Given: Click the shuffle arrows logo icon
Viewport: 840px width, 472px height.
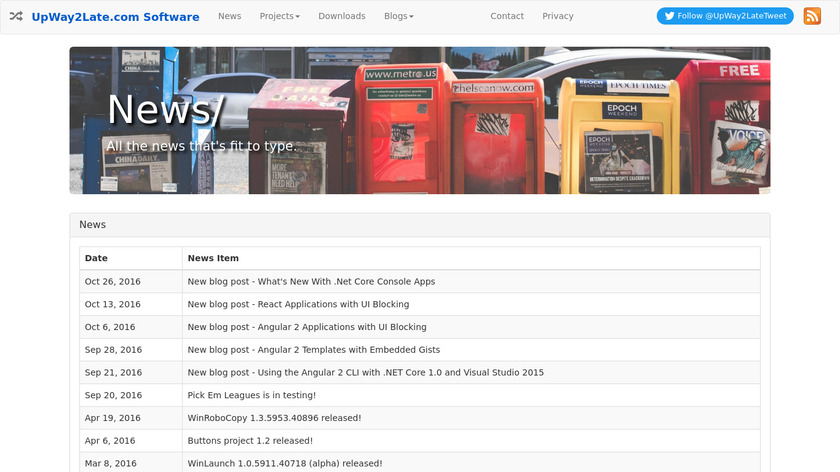Looking at the screenshot, I should click(x=16, y=16).
